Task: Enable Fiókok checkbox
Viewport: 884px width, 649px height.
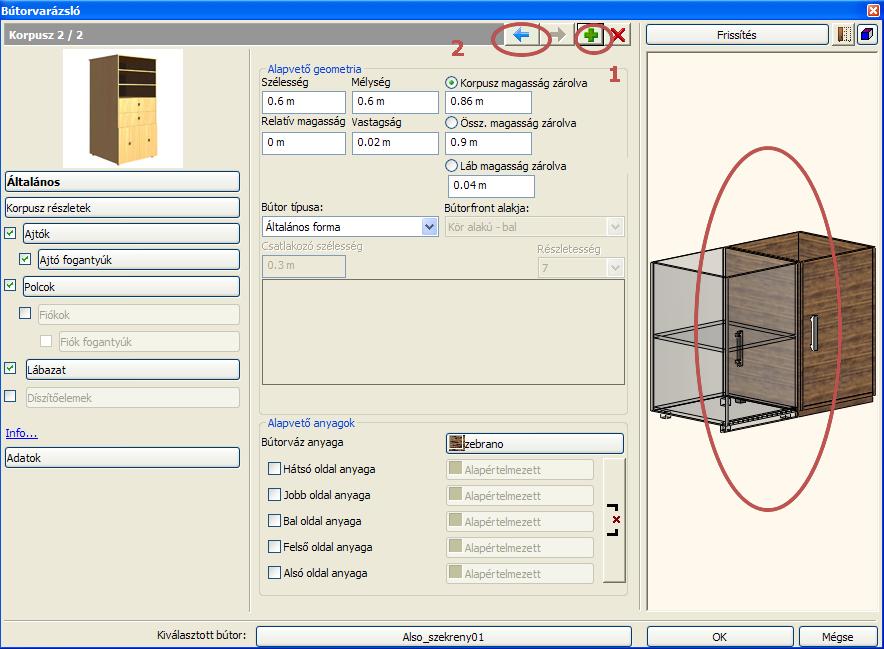Action: (x=25, y=313)
